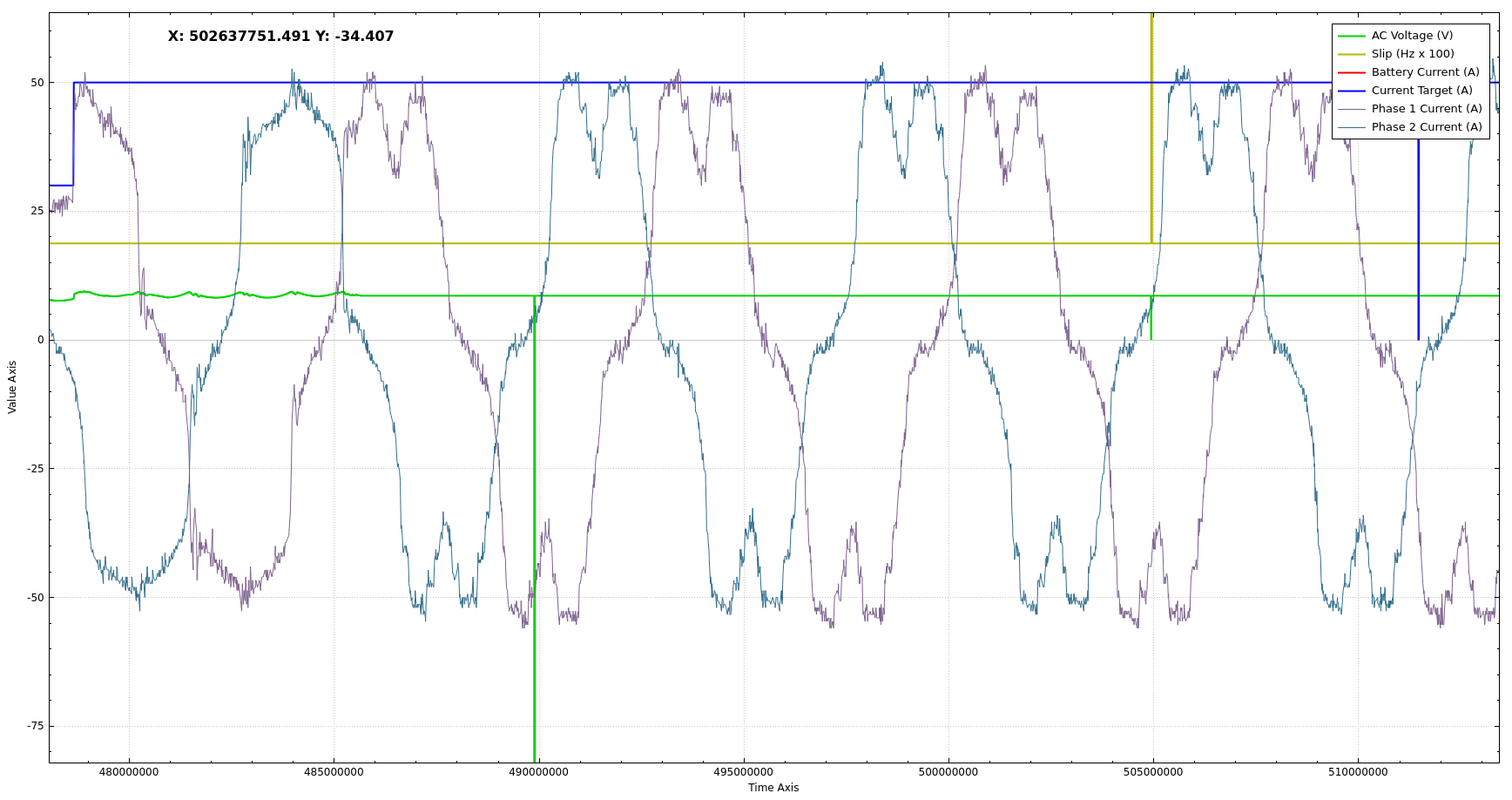Click the "Time Axis" label
Viewport: 1512px width, 800px height.
(773, 788)
